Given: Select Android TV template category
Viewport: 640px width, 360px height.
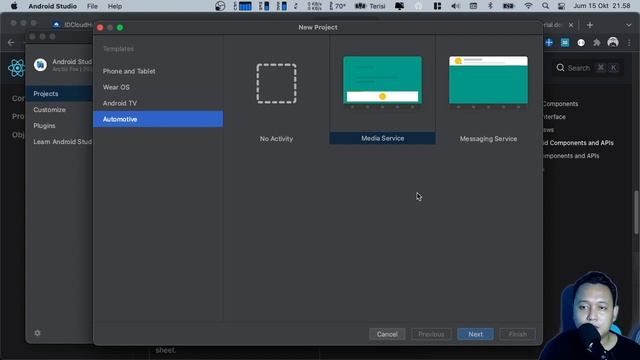Looking at the screenshot, I should (x=158, y=103).
